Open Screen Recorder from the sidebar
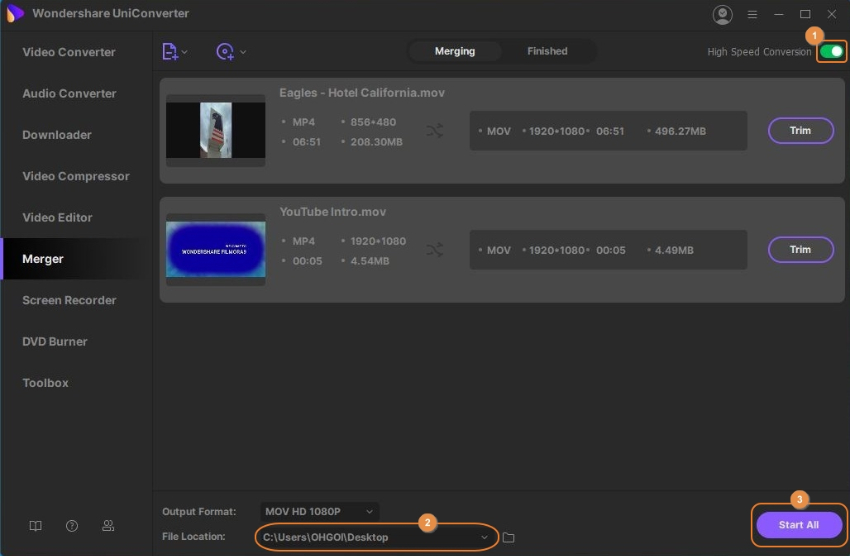850x556 pixels. [69, 300]
